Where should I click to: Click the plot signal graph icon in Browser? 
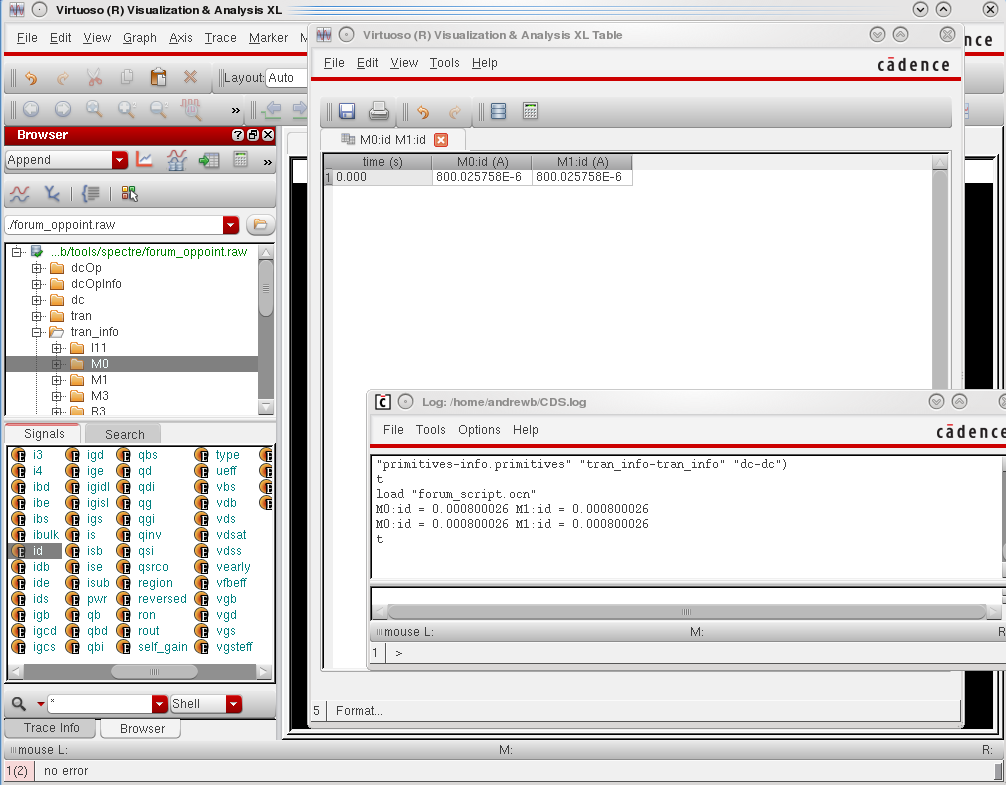click(144, 160)
